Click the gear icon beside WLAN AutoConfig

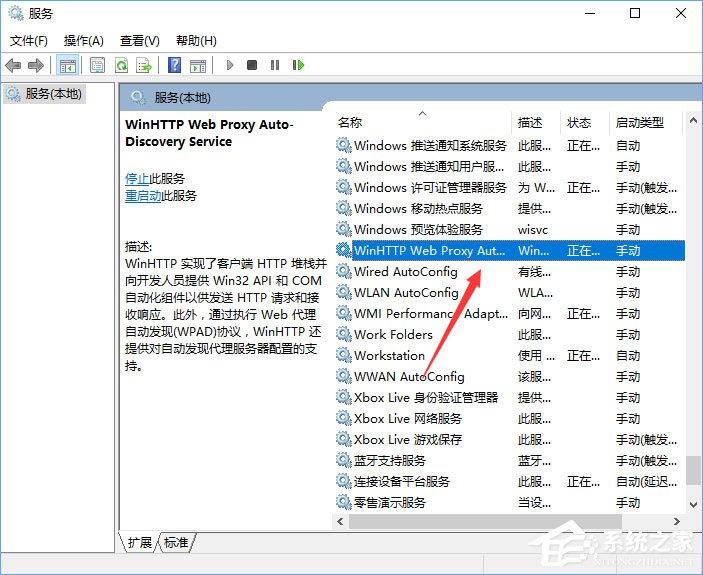343,292
